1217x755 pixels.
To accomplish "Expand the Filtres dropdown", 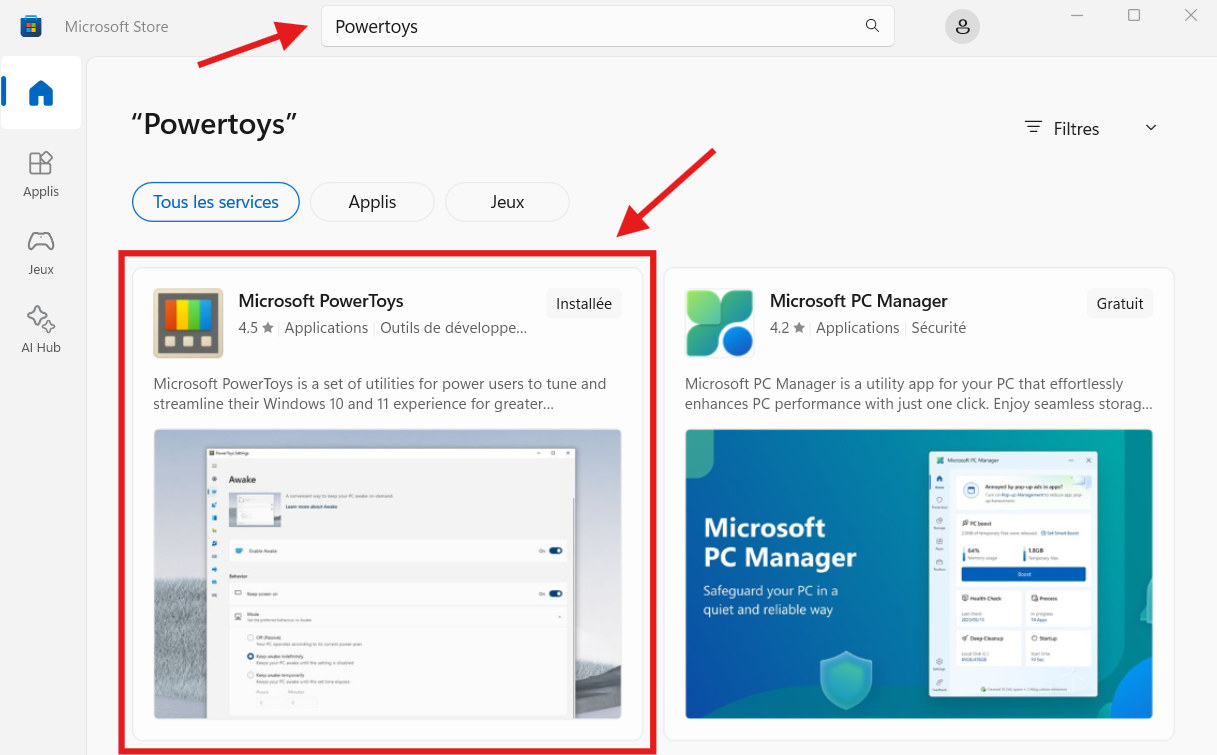I will click(1090, 128).
